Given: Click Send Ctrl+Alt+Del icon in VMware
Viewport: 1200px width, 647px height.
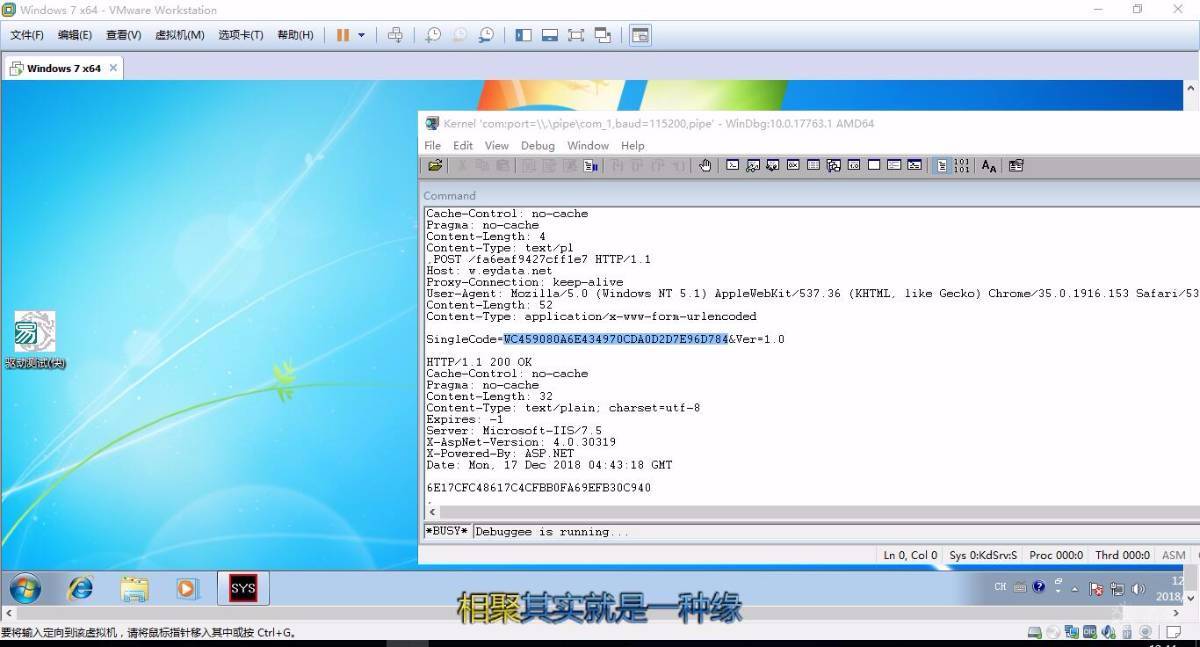Looking at the screenshot, I should pyautogui.click(x=395, y=35).
